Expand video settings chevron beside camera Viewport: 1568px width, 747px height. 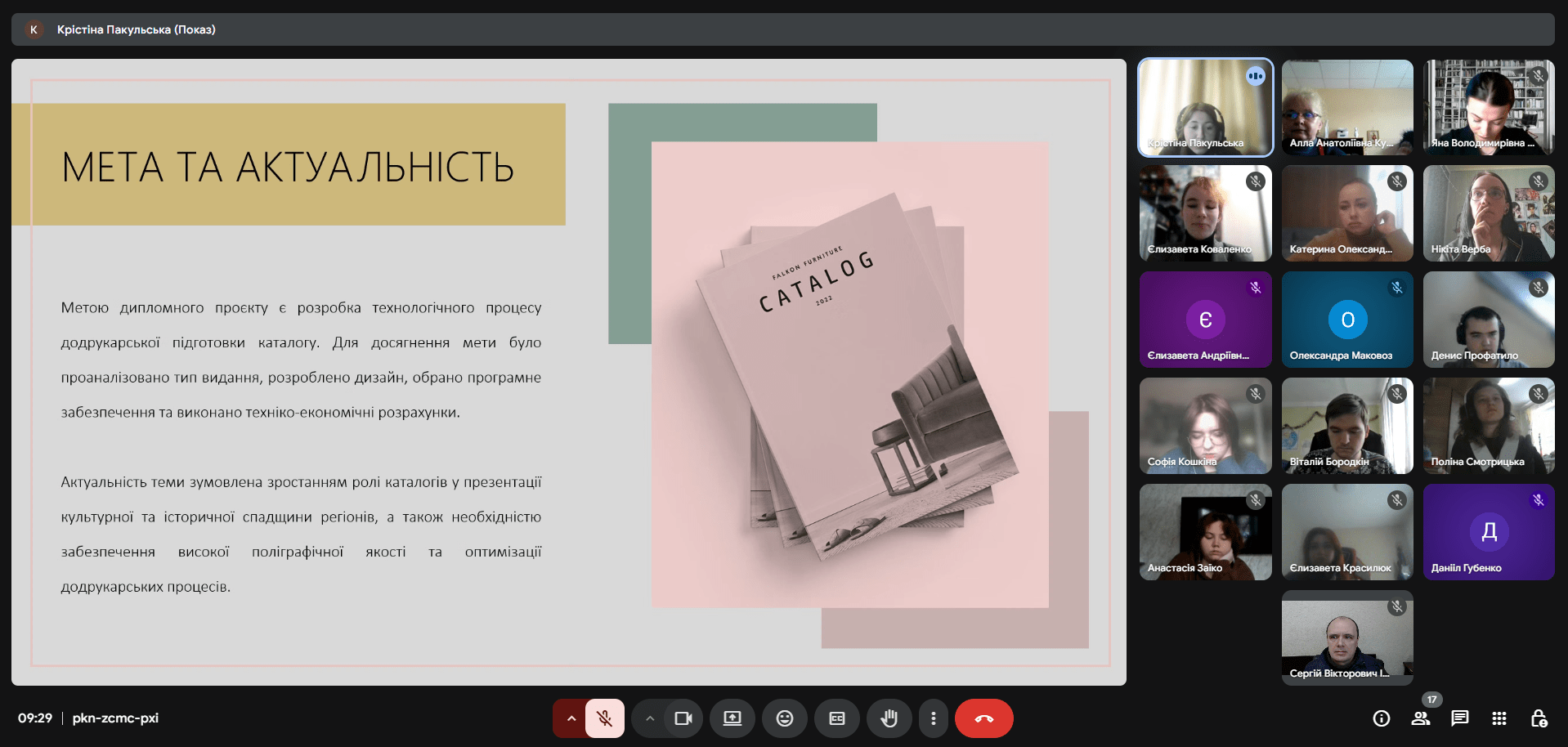click(x=649, y=718)
